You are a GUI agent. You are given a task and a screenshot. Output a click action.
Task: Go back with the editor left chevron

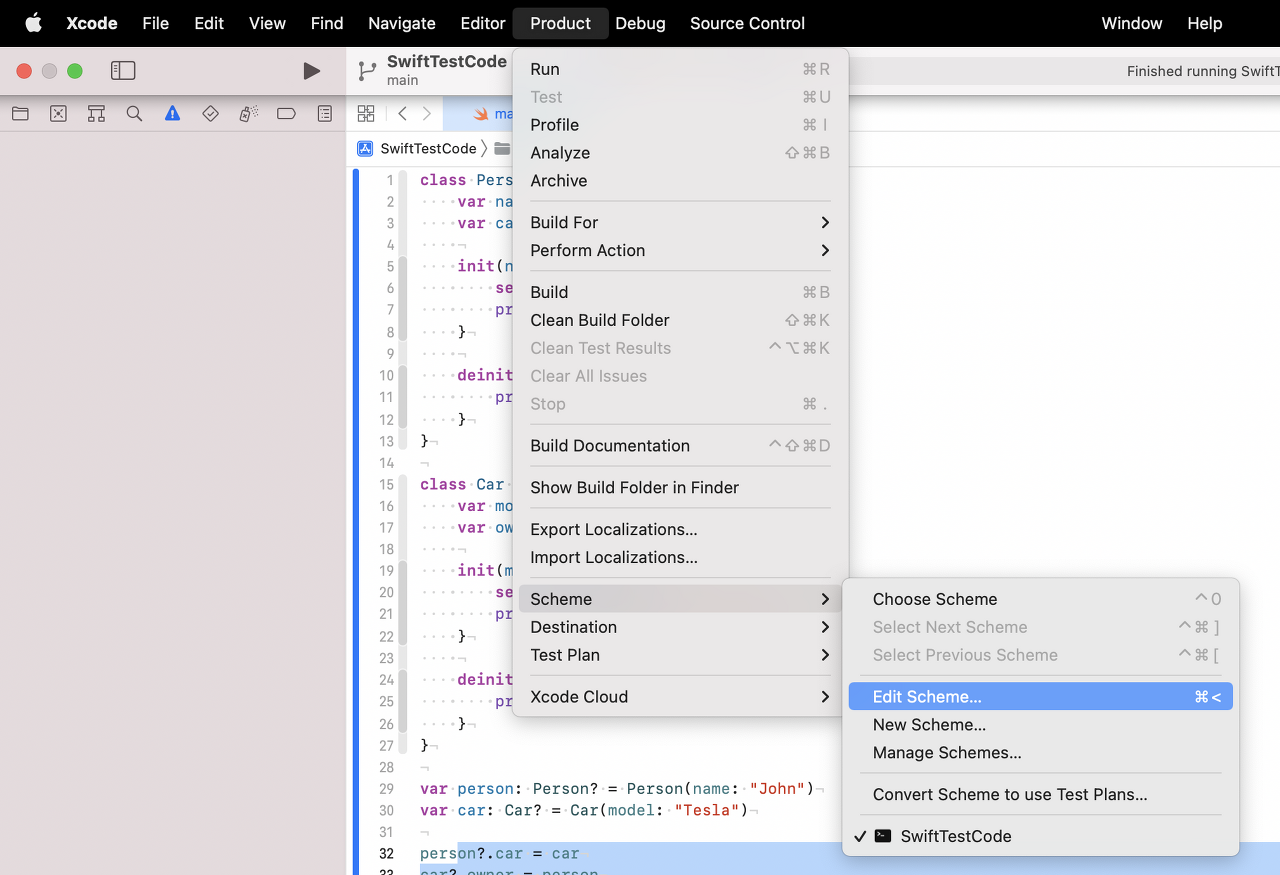pyautogui.click(x=402, y=114)
